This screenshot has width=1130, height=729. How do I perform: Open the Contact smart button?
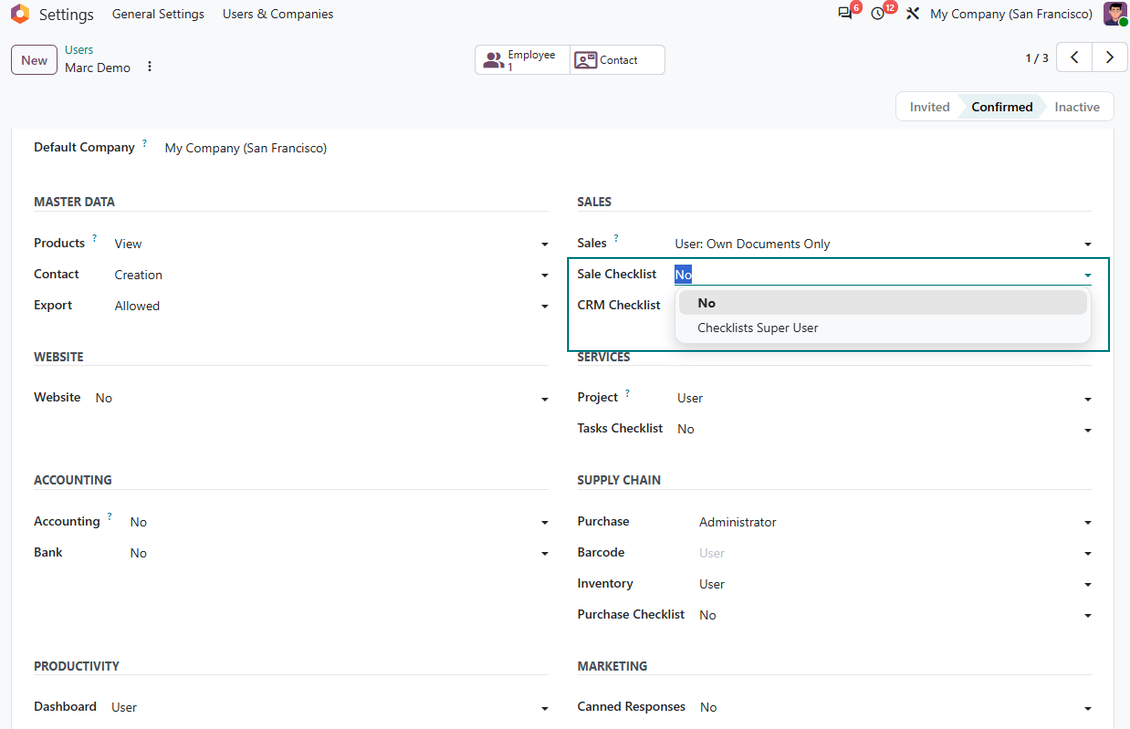point(617,60)
